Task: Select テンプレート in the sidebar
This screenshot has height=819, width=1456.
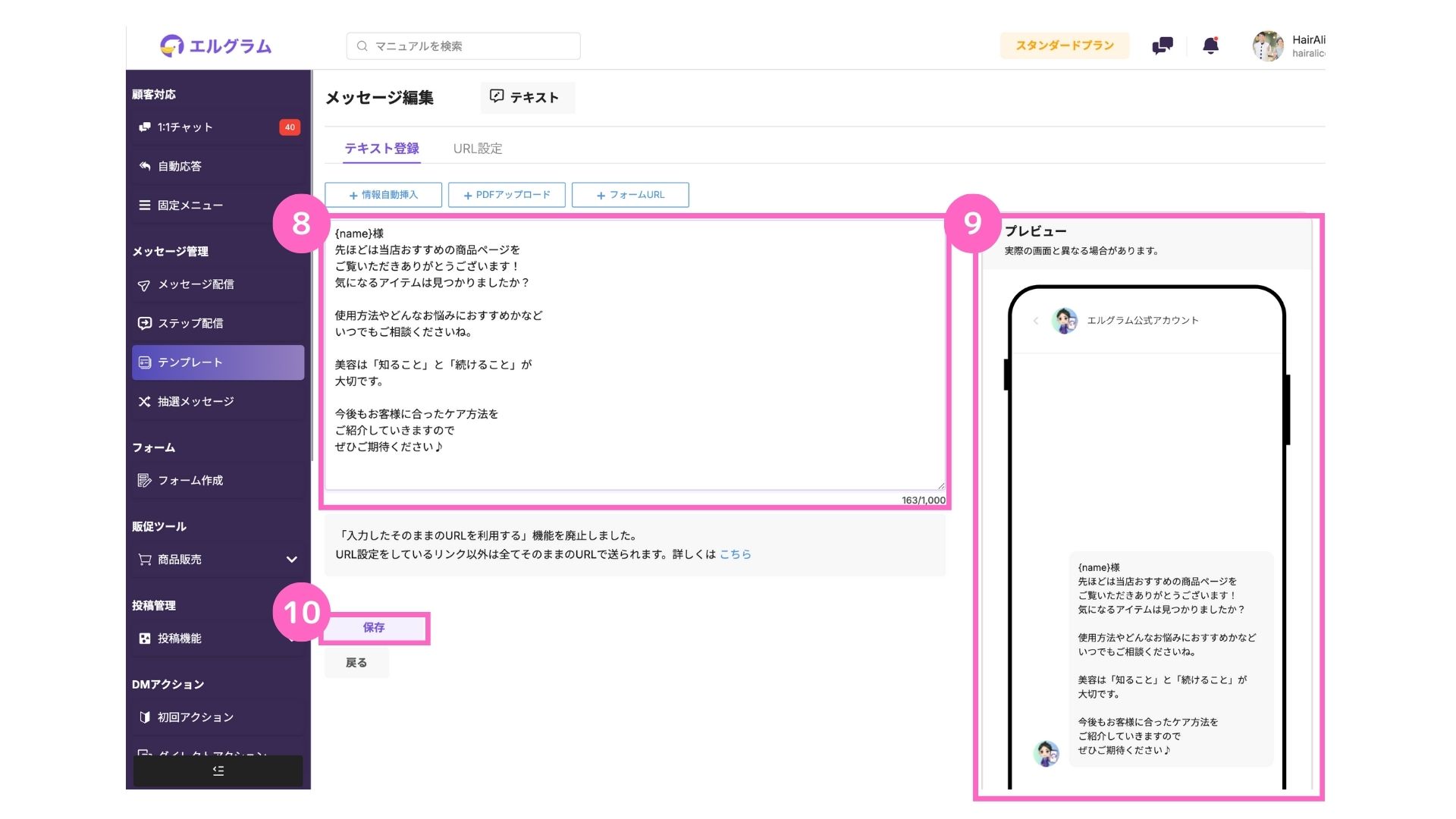Action: coord(218,362)
